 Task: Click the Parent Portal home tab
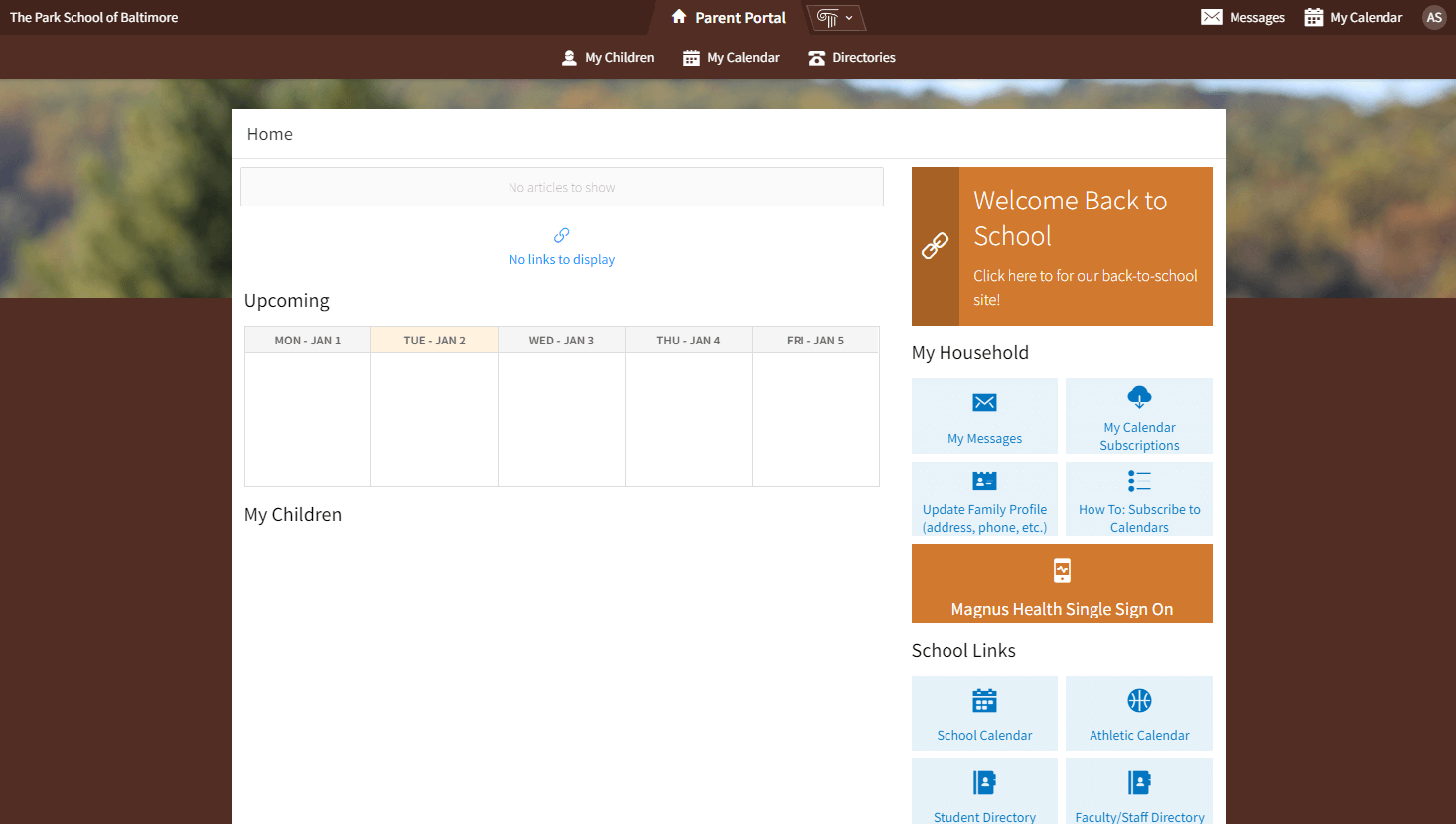click(x=729, y=18)
